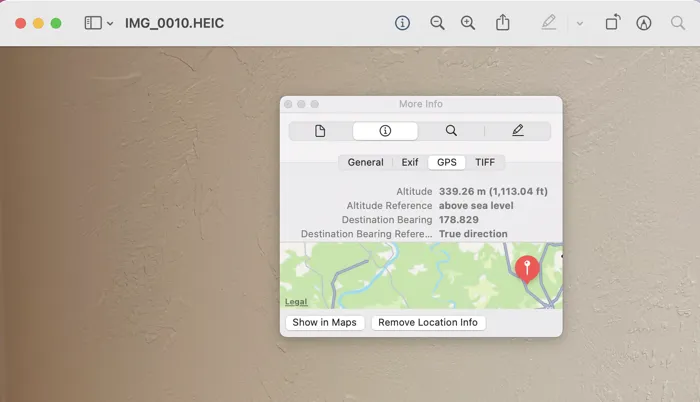Select the More Info inspector pane
This screenshot has width=700, height=402.
point(385,131)
